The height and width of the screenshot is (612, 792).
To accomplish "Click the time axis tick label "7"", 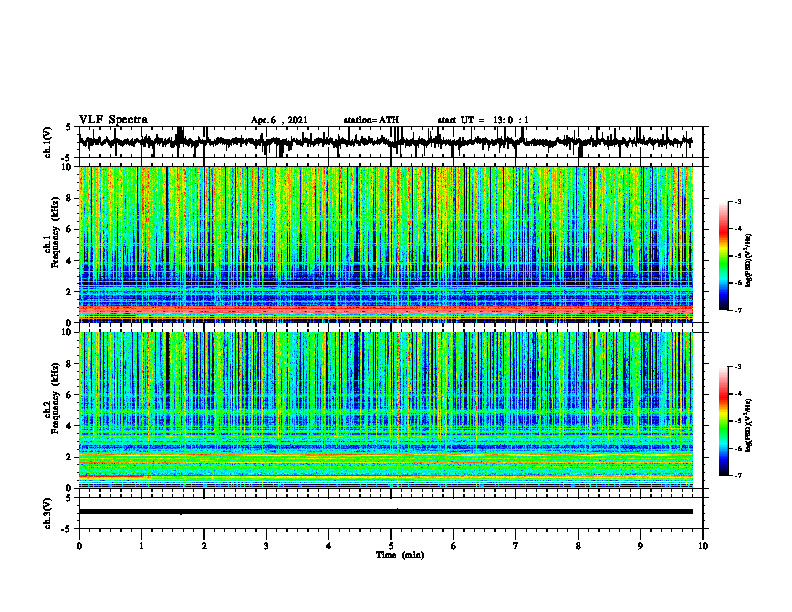I will coord(516,546).
